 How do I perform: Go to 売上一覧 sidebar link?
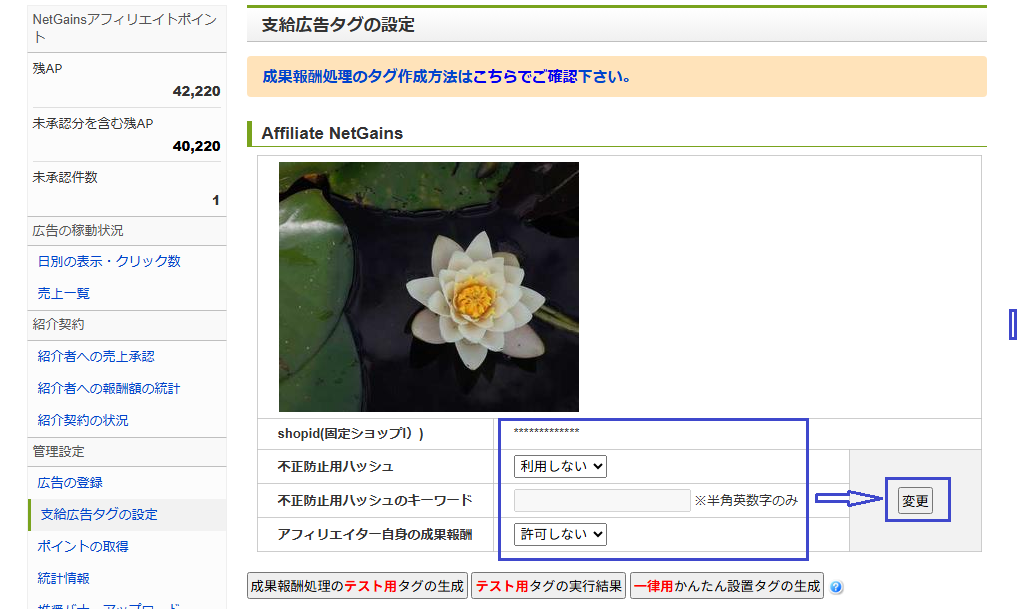64,293
